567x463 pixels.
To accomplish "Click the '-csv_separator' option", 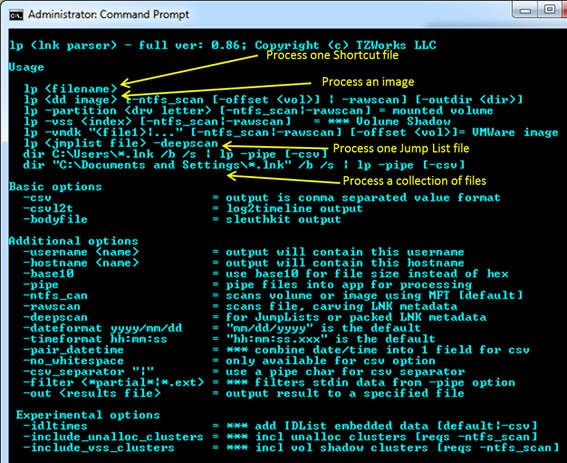I will click(89, 372).
